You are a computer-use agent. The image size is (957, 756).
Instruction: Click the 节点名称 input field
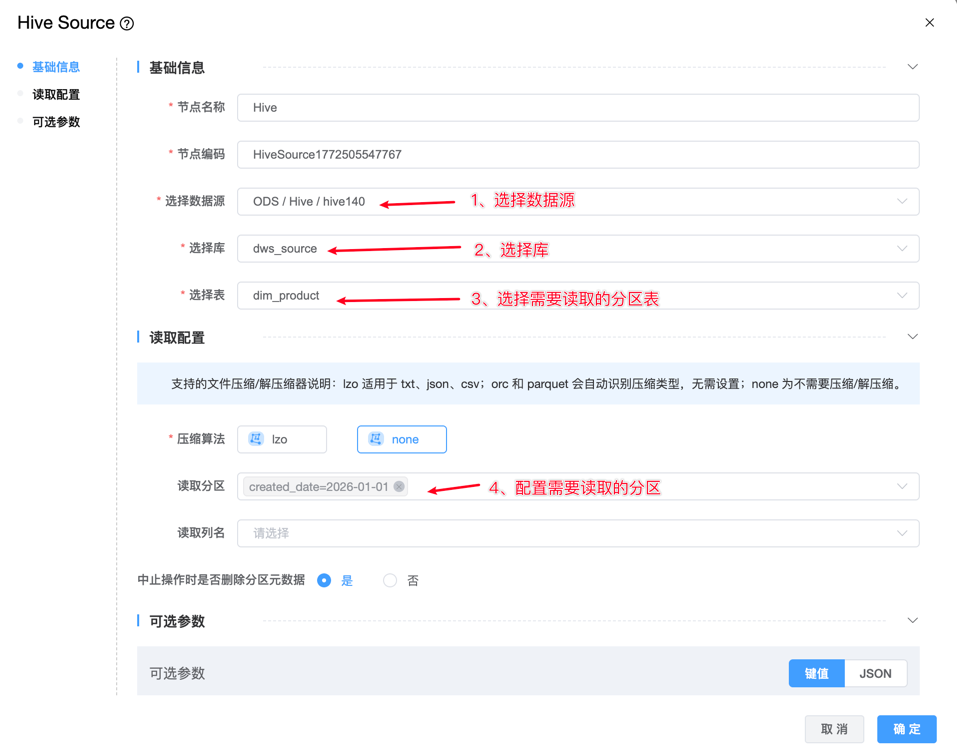578,108
